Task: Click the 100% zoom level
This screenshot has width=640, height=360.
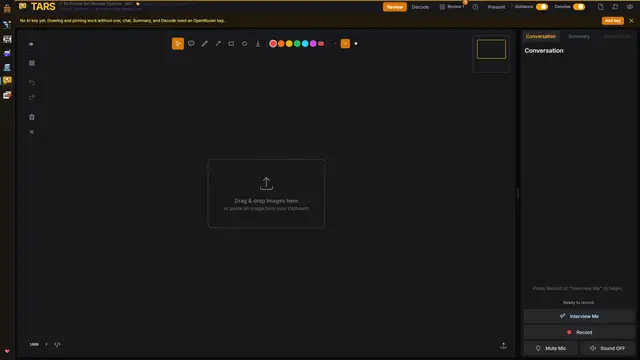Action: coord(34,344)
